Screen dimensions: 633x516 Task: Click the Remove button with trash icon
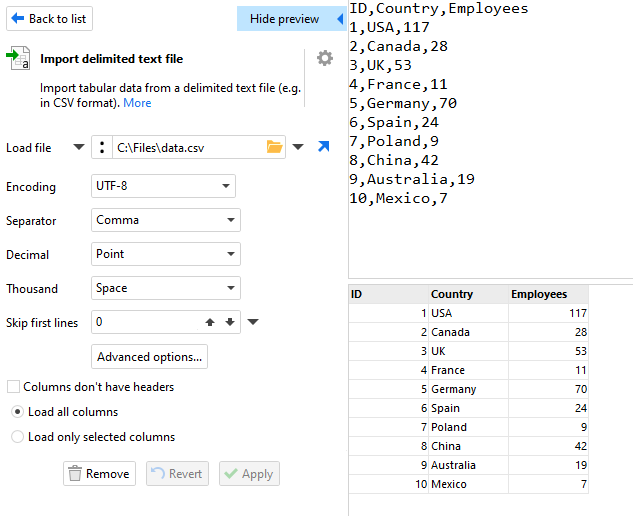click(x=99, y=474)
